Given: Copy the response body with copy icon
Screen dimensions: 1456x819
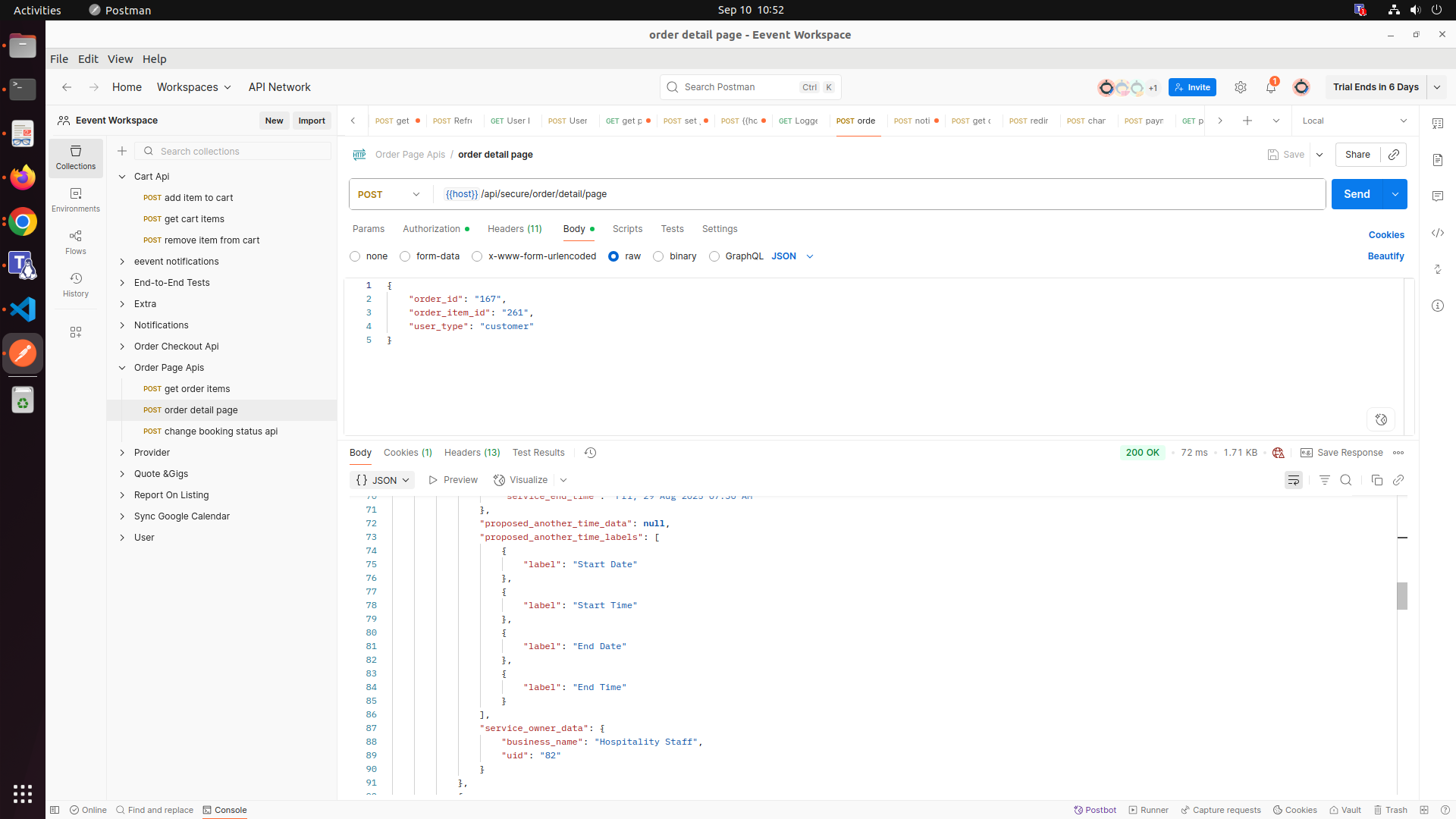Looking at the screenshot, I should (x=1377, y=480).
